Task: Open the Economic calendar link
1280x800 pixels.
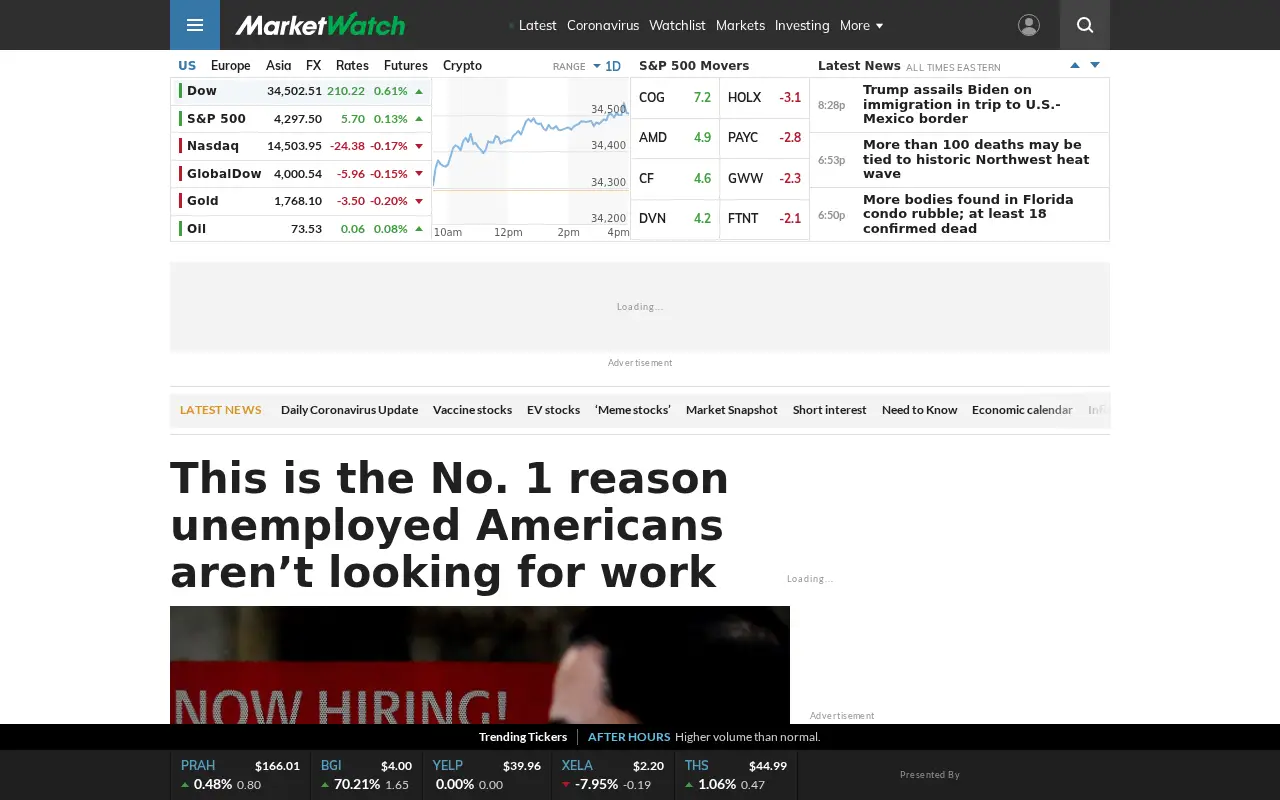Action: point(1022,410)
